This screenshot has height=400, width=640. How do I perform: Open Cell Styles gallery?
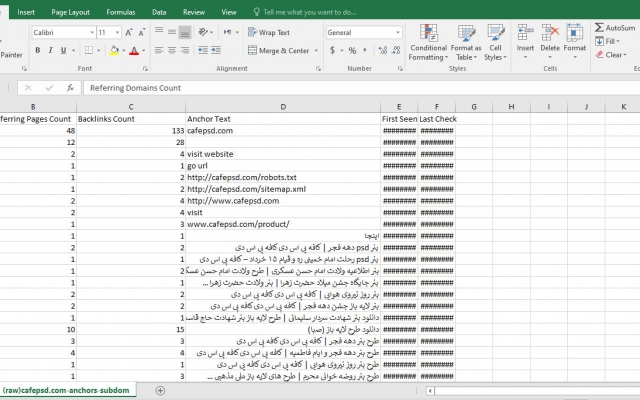point(496,42)
